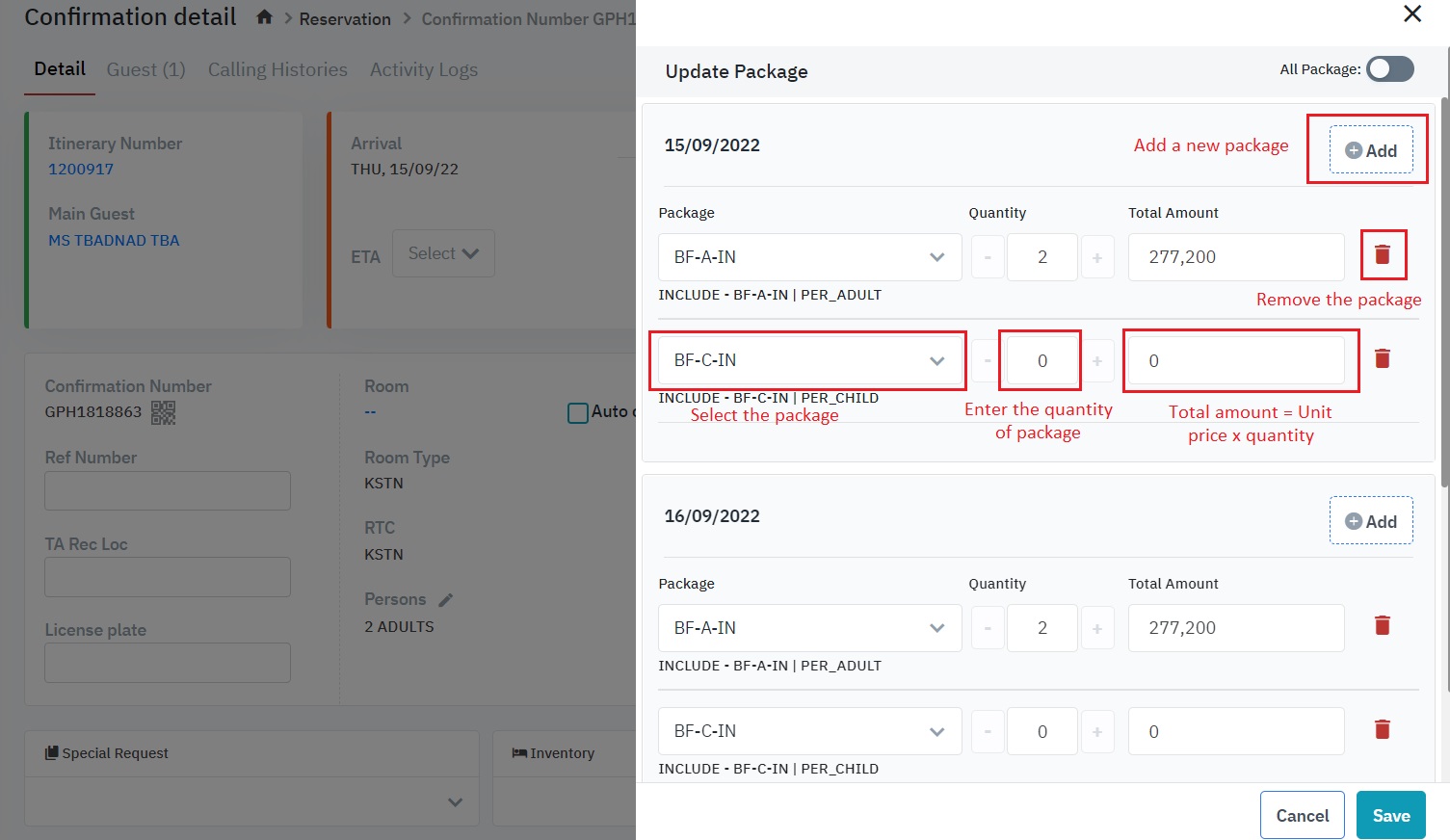Image resolution: width=1450 pixels, height=840 pixels.
Task: Switch to the Guest (1) tab
Action: 145,69
